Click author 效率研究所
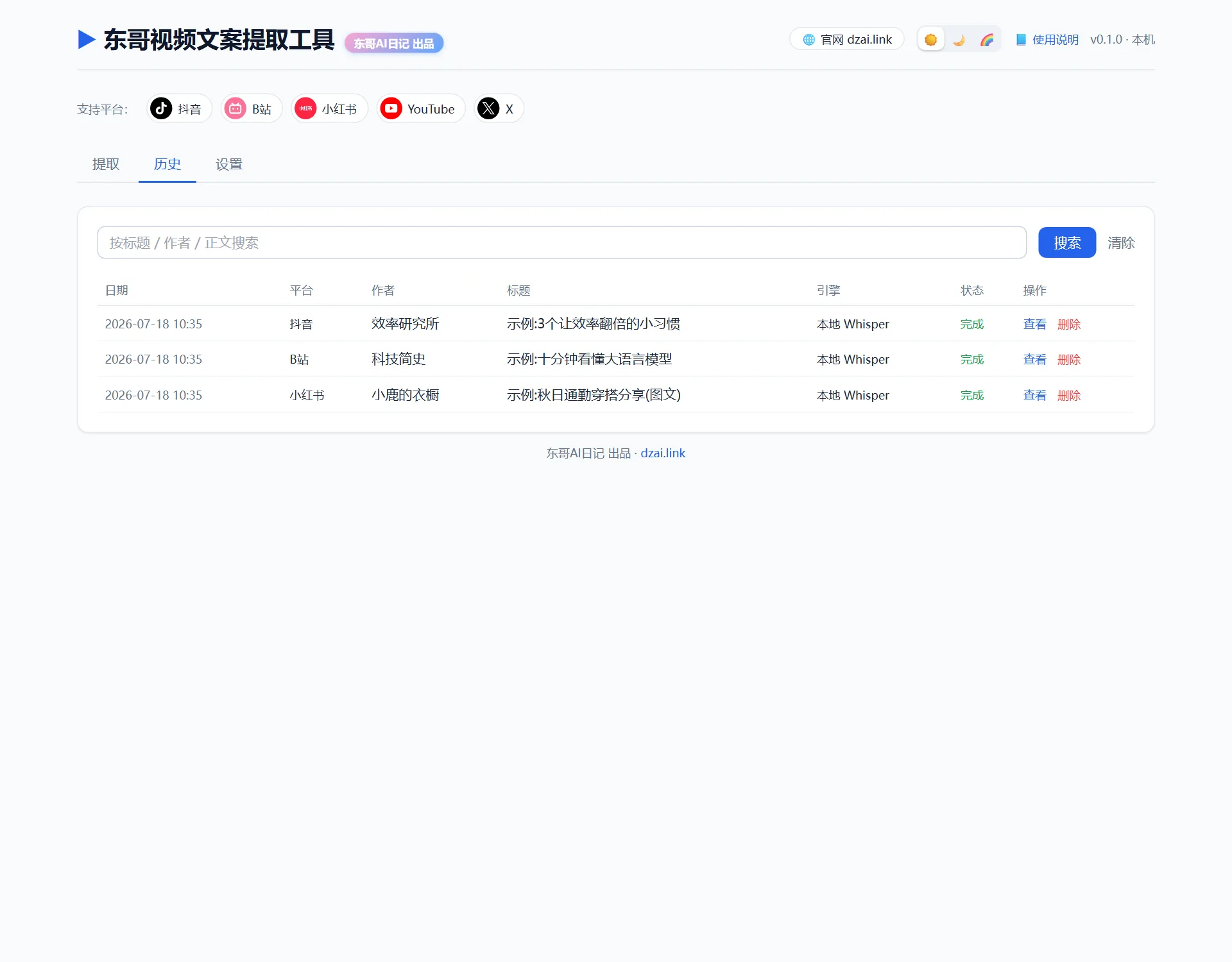Screen dimensions: 1232x962 (405, 324)
